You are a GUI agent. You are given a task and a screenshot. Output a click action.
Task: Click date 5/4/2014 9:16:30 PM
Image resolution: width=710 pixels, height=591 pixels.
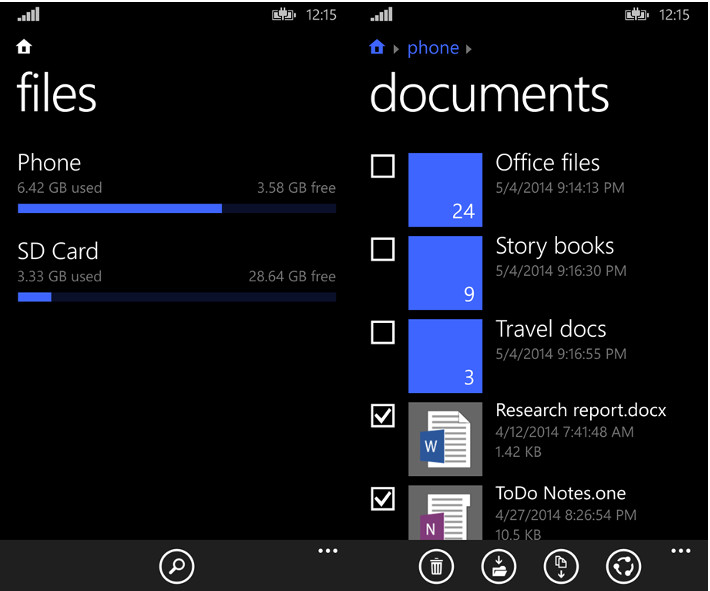[561, 271]
